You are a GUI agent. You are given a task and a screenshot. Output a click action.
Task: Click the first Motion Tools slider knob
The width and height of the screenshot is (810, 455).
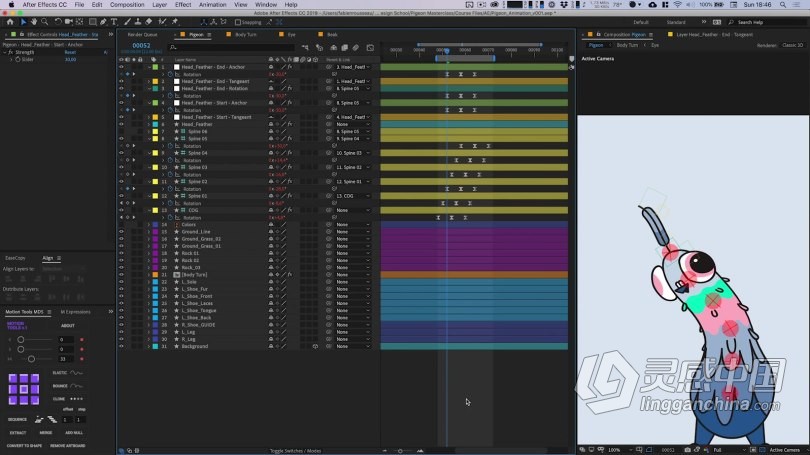tap(21, 340)
